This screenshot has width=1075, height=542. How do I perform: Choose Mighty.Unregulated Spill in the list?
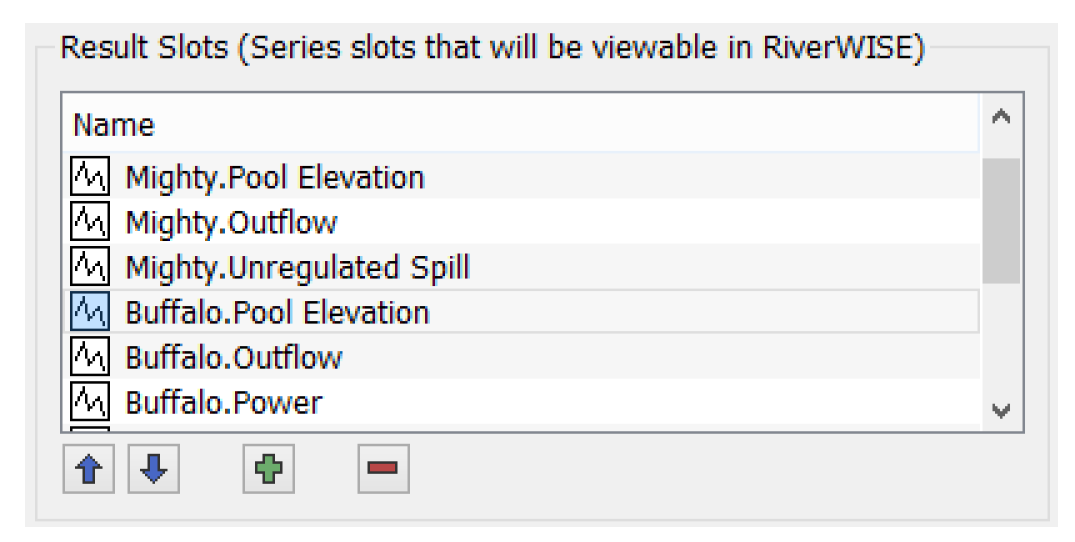(x=297, y=268)
